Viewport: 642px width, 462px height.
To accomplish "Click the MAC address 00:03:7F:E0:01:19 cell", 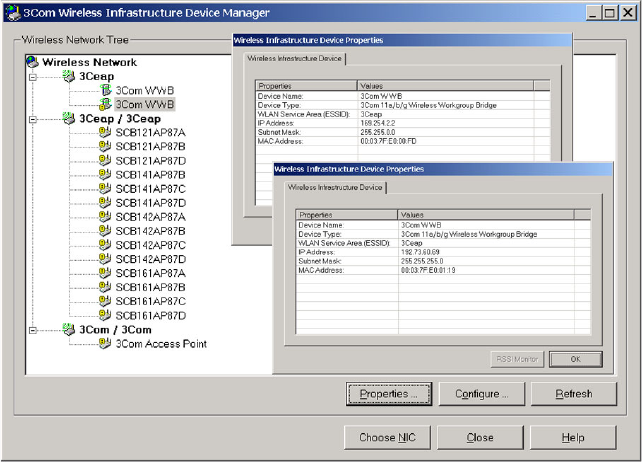I will tap(428, 270).
